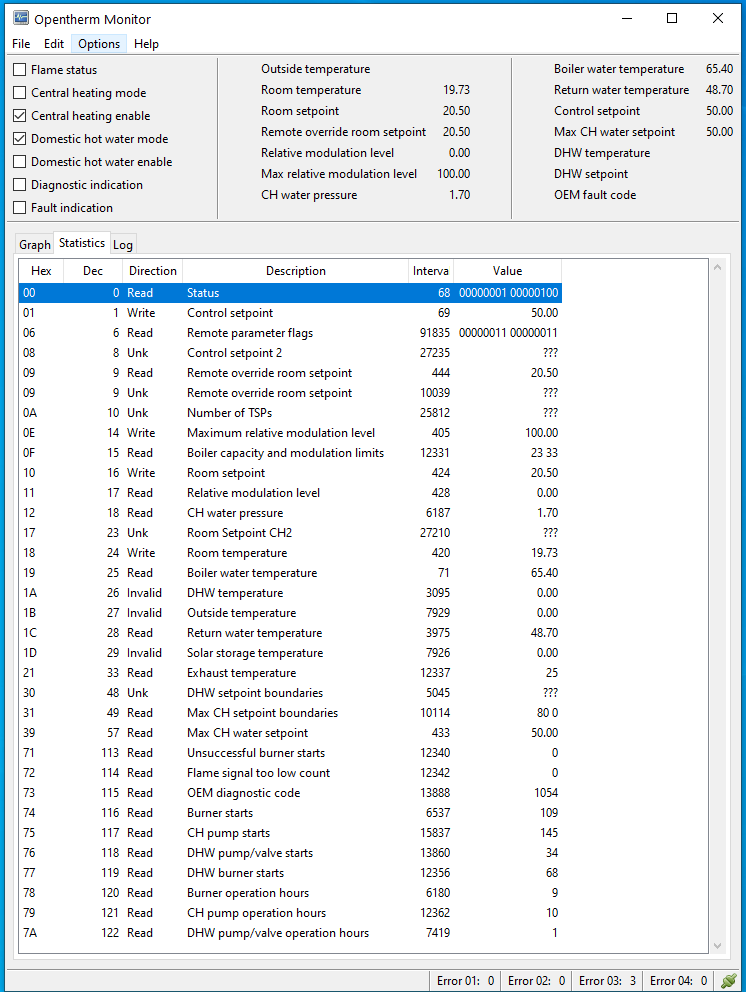Select the Number of TSPs row

pyautogui.click(x=290, y=412)
